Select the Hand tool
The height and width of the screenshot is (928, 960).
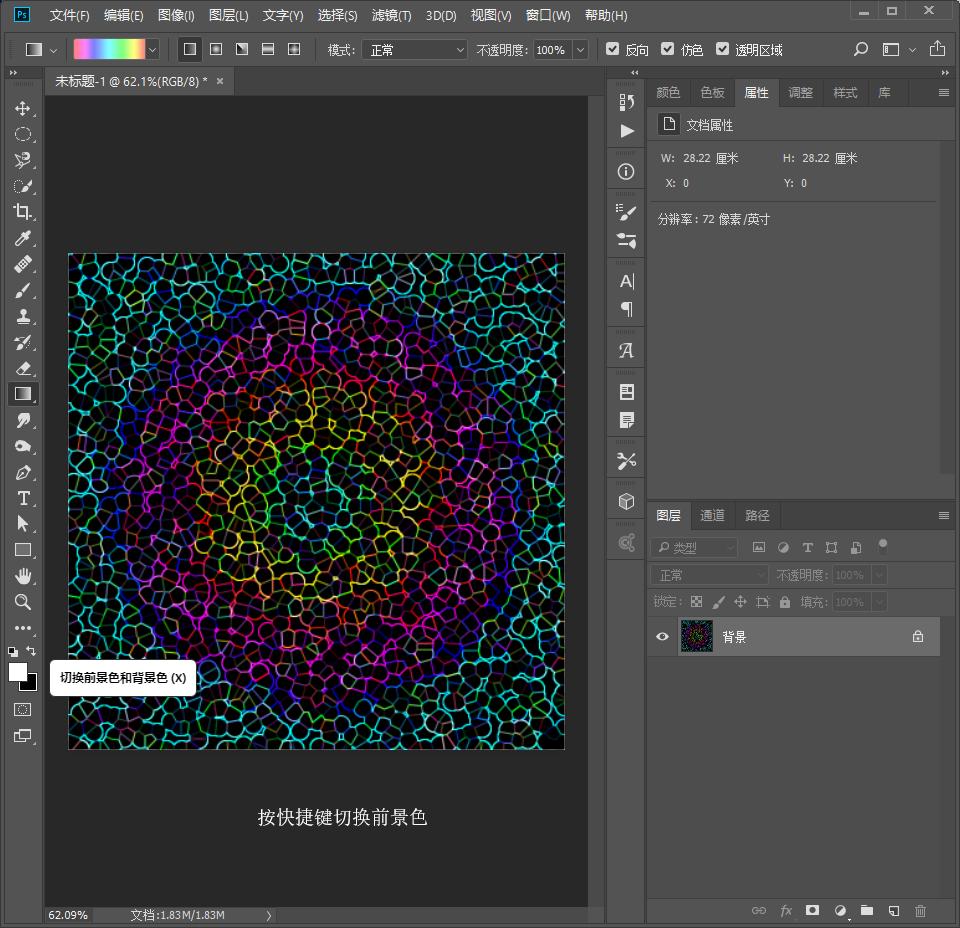[x=22, y=576]
